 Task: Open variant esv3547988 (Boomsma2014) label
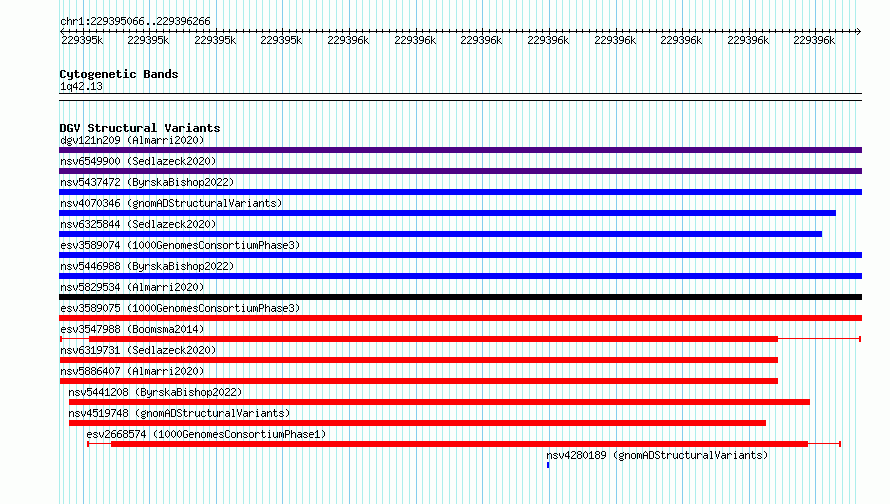click(132, 329)
